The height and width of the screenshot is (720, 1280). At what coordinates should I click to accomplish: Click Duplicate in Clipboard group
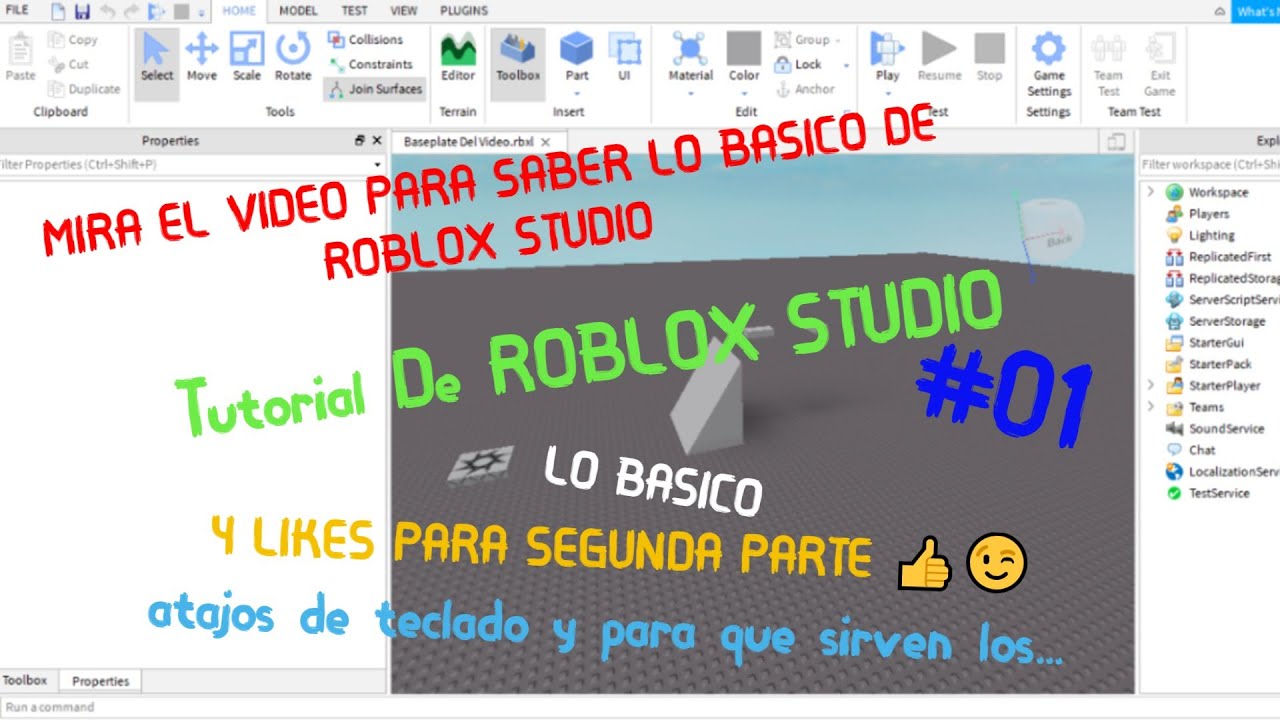pos(84,89)
